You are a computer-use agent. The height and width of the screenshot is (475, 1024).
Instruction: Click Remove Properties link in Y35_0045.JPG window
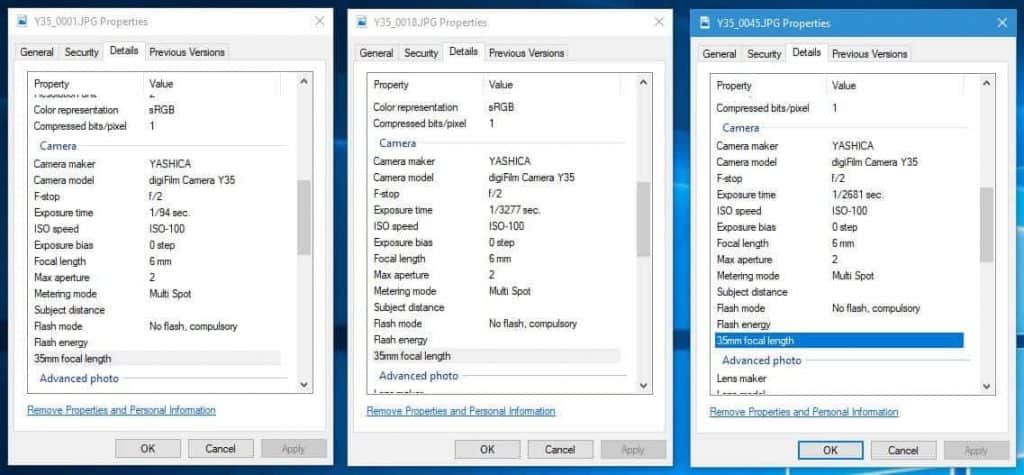coord(804,412)
